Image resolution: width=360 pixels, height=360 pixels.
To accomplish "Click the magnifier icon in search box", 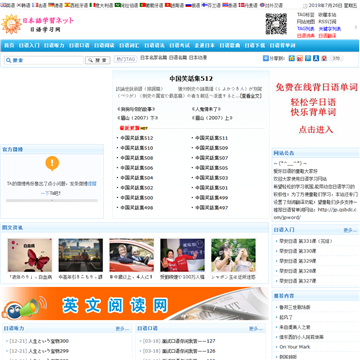I will click(x=8, y=60).
